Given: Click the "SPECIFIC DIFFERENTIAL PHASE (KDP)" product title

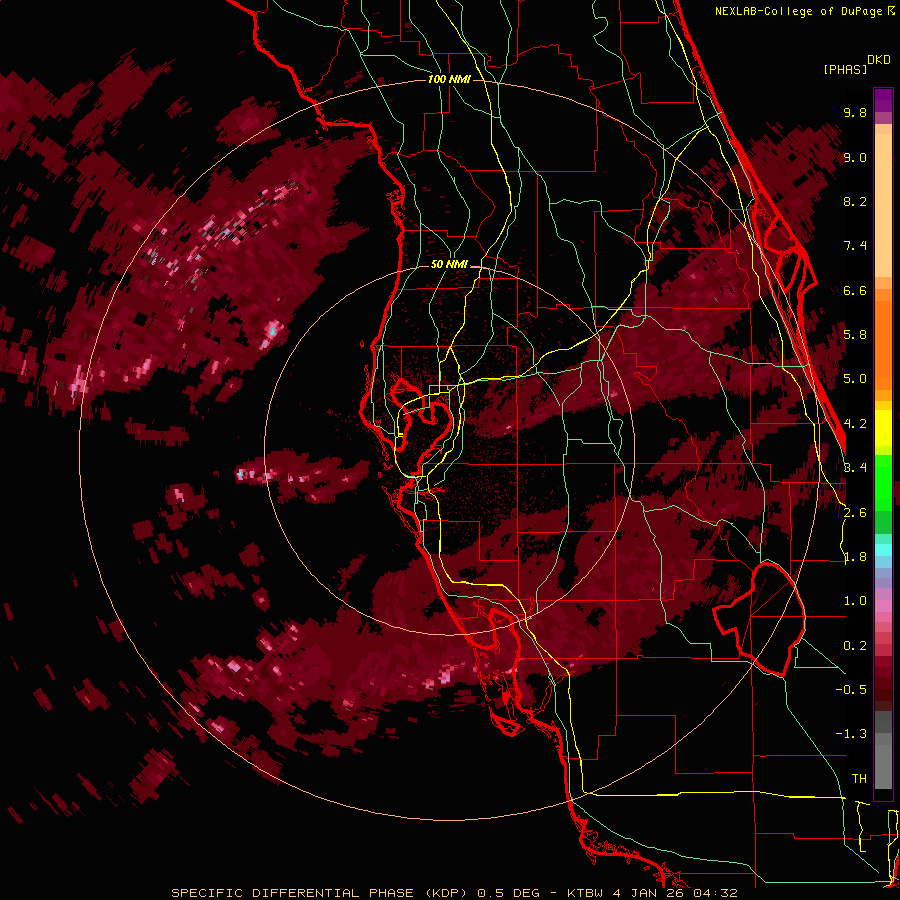Looking at the screenshot, I should 320,893.
